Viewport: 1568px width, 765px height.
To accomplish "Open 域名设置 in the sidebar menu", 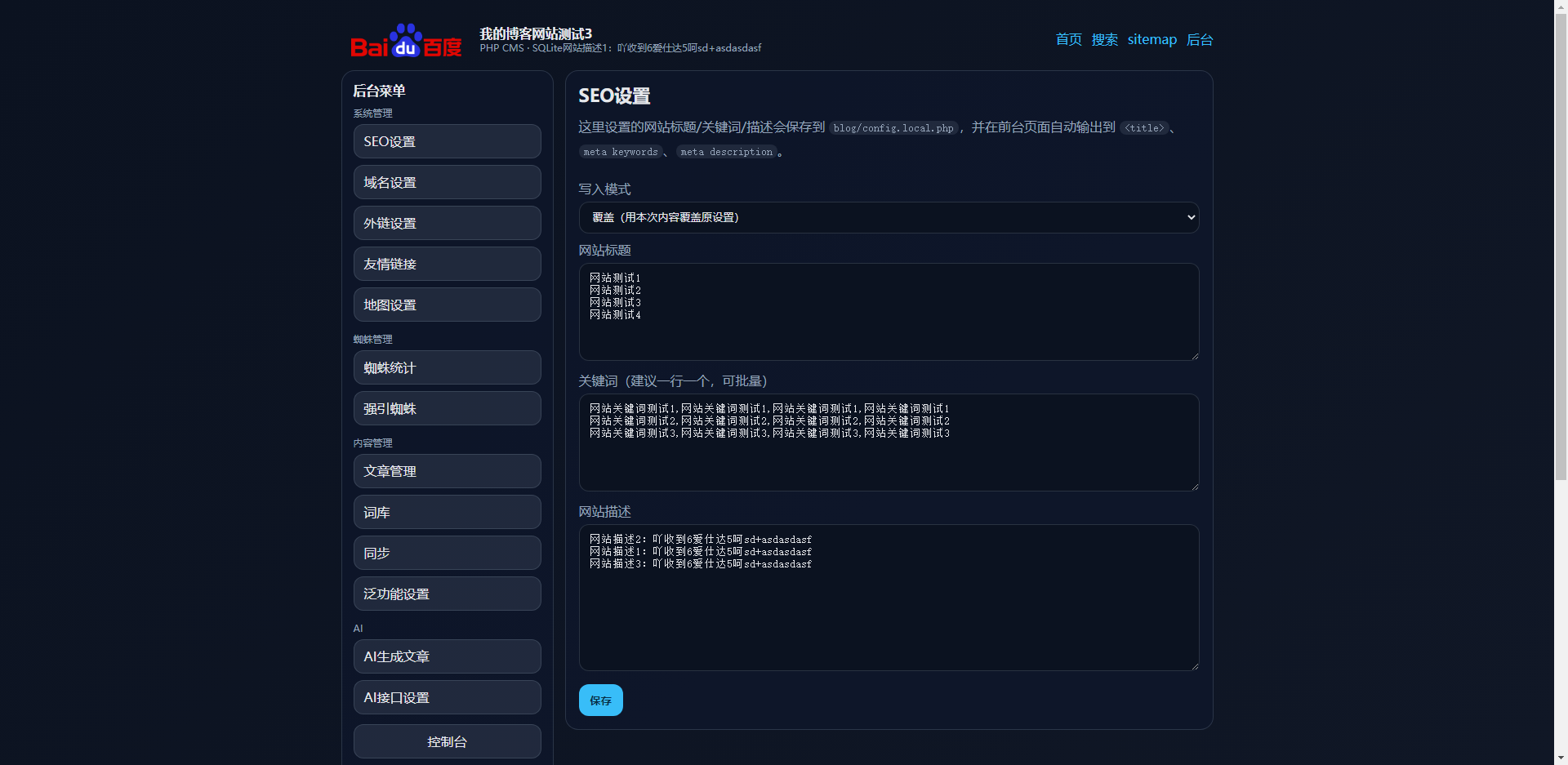I will 447,182.
